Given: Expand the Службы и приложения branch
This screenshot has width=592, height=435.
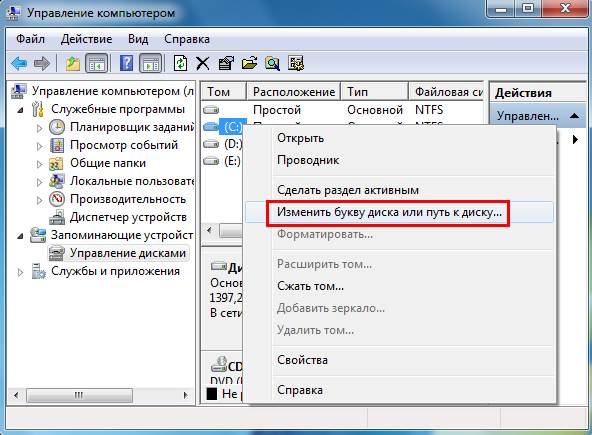Looking at the screenshot, I should 20,272.
